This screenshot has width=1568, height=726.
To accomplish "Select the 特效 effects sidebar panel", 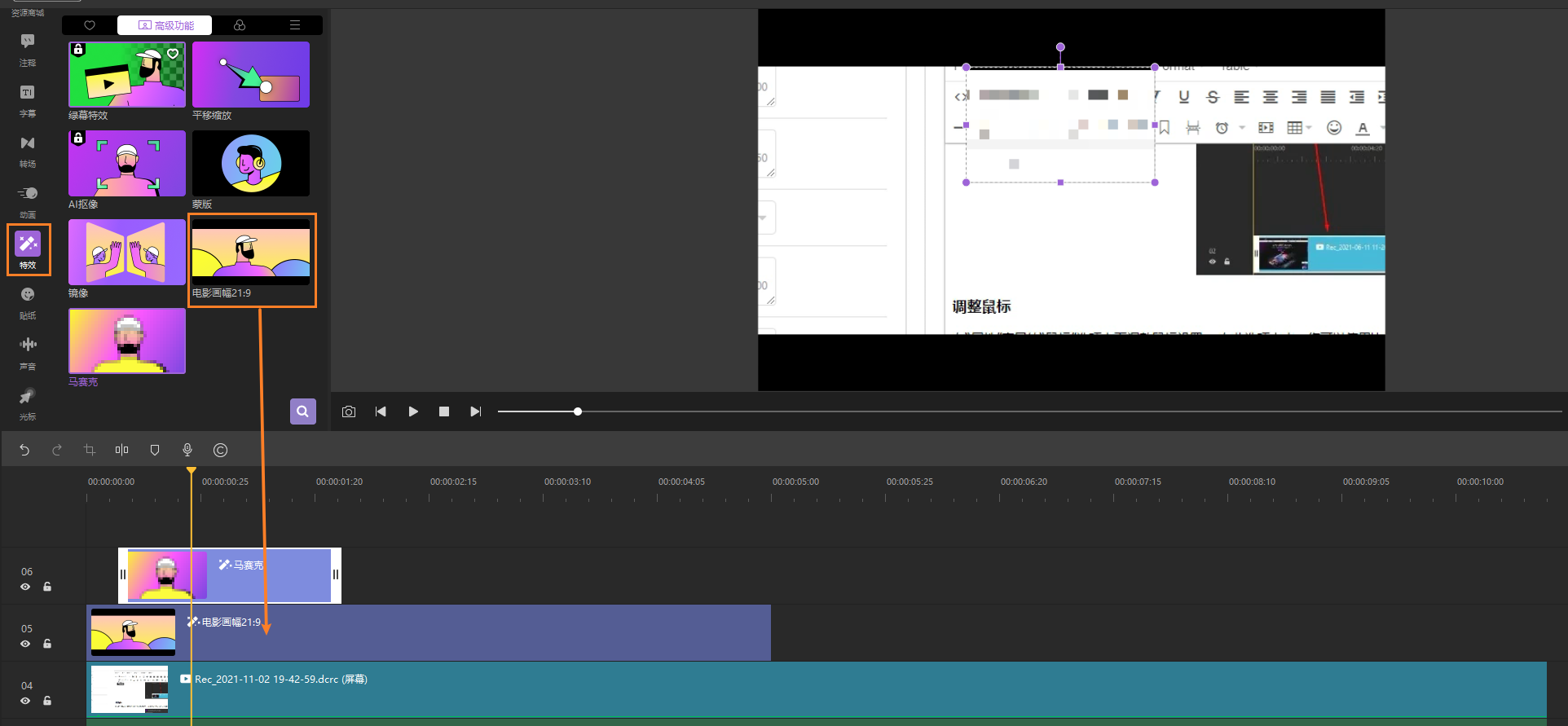I will click(28, 250).
